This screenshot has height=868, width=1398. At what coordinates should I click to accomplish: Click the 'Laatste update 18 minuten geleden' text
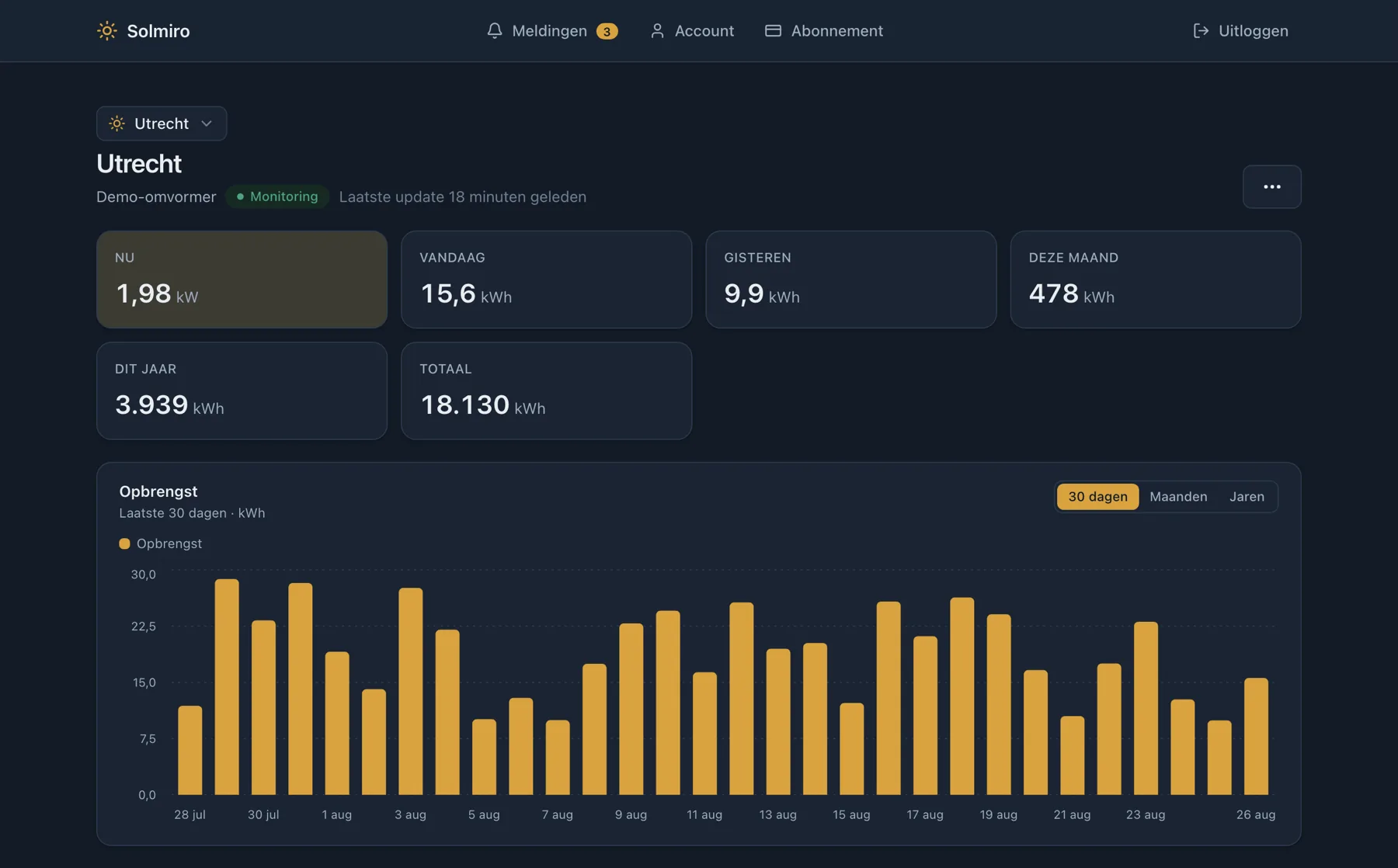coord(462,196)
